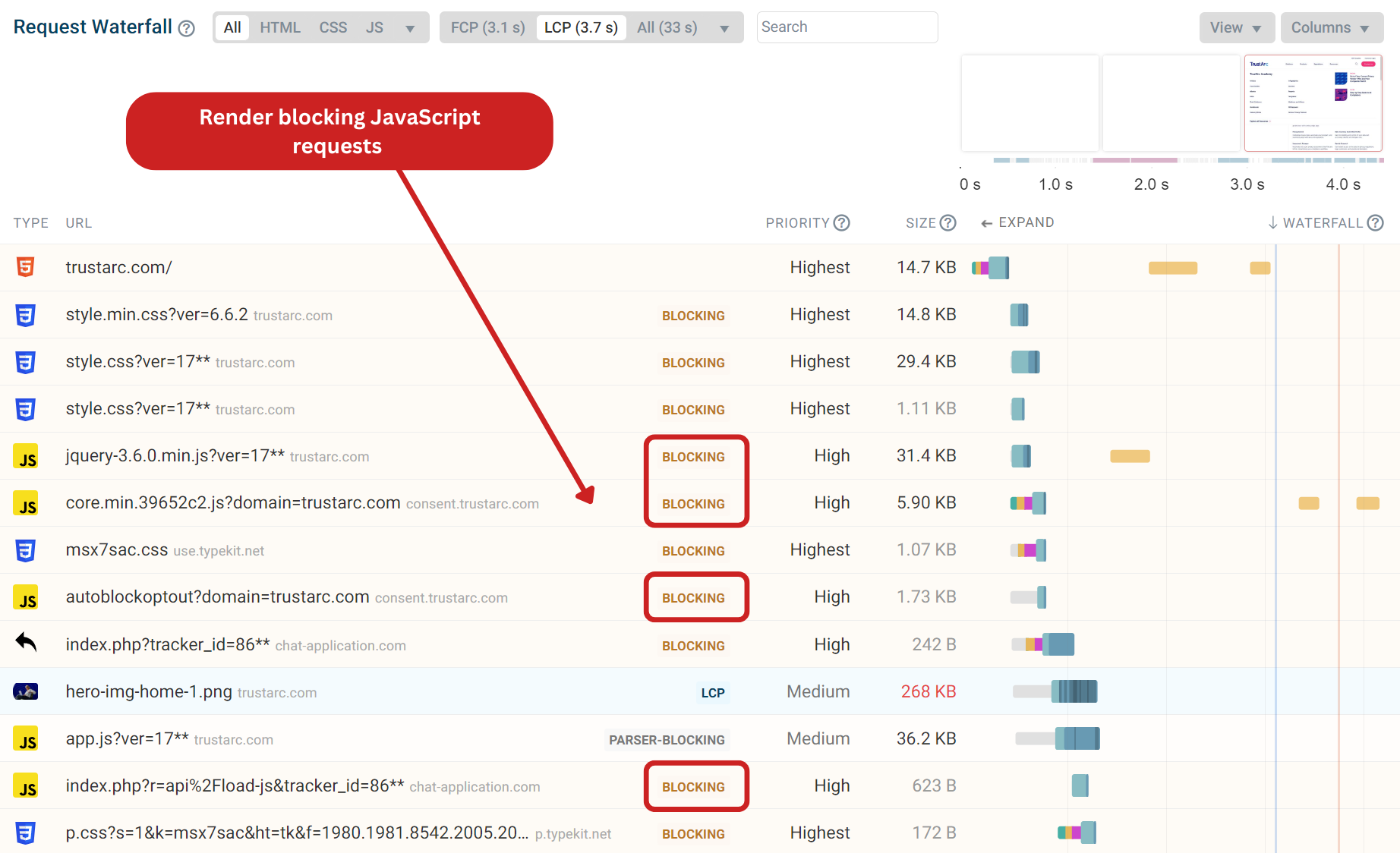Click the JS icon for autoblockoptout row
This screenshot has height=853, width=1400.
click(x=26, y=597)
